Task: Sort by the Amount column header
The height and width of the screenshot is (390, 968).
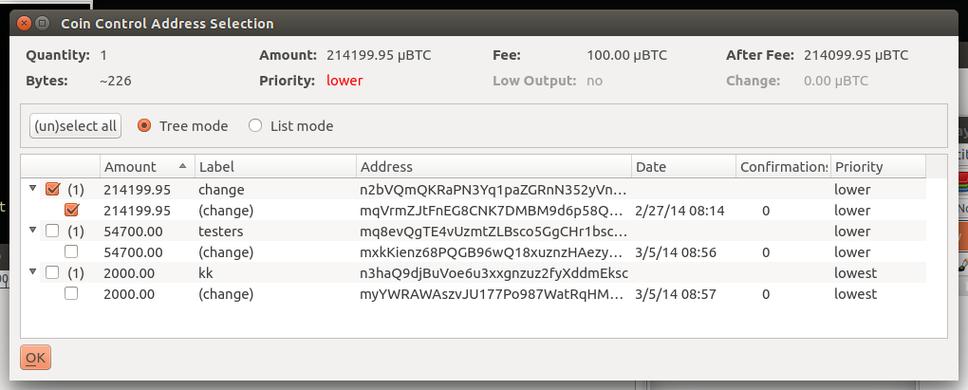Action: coord(147,167)
